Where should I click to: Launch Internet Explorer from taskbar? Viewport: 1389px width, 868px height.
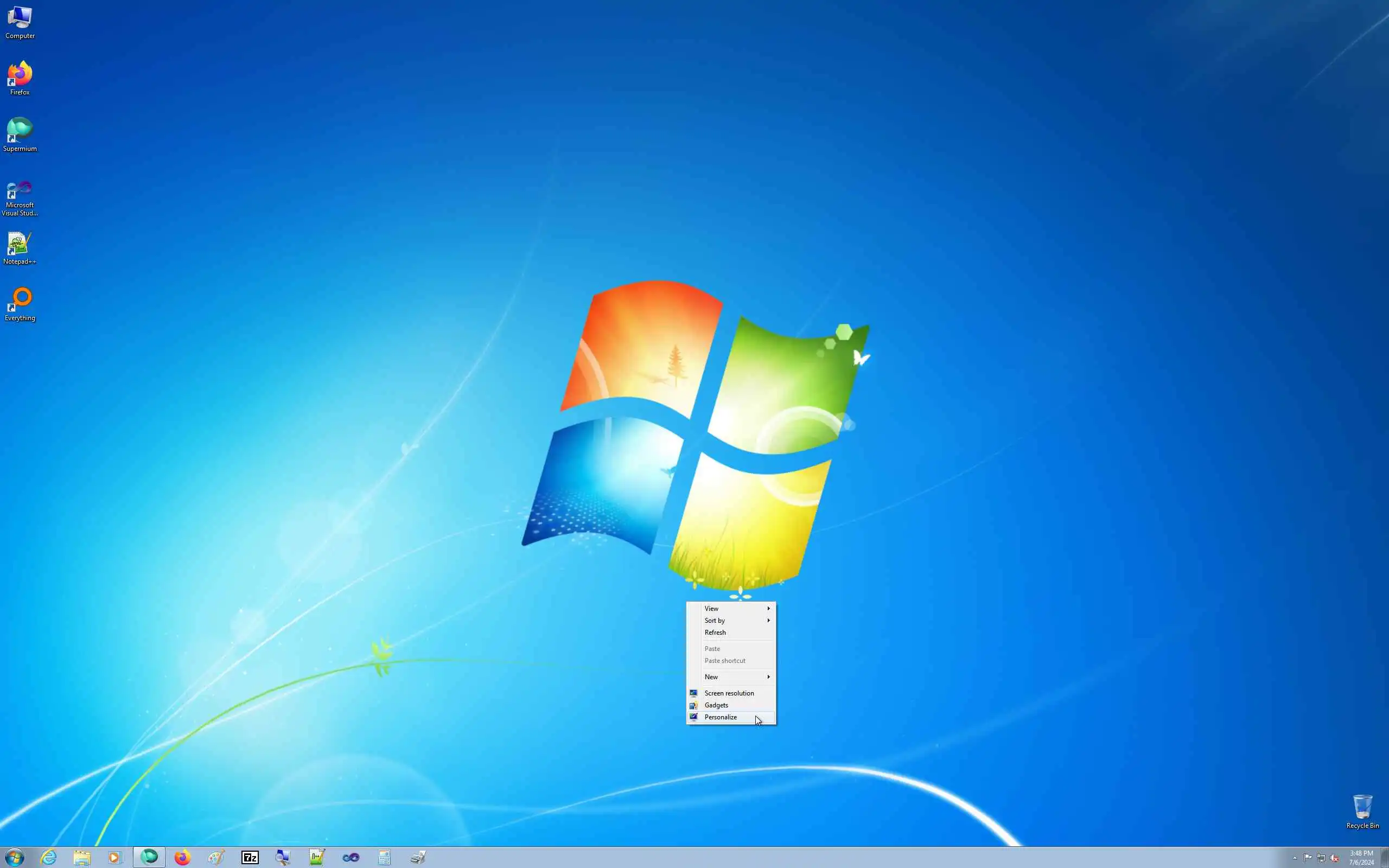(49, 858)
